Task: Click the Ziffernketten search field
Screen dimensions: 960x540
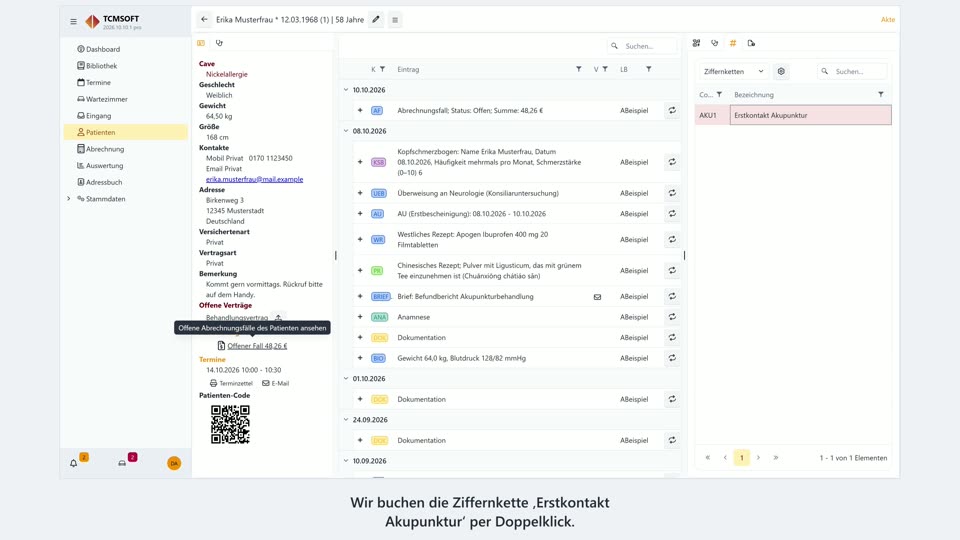Action: pos(852,71)
